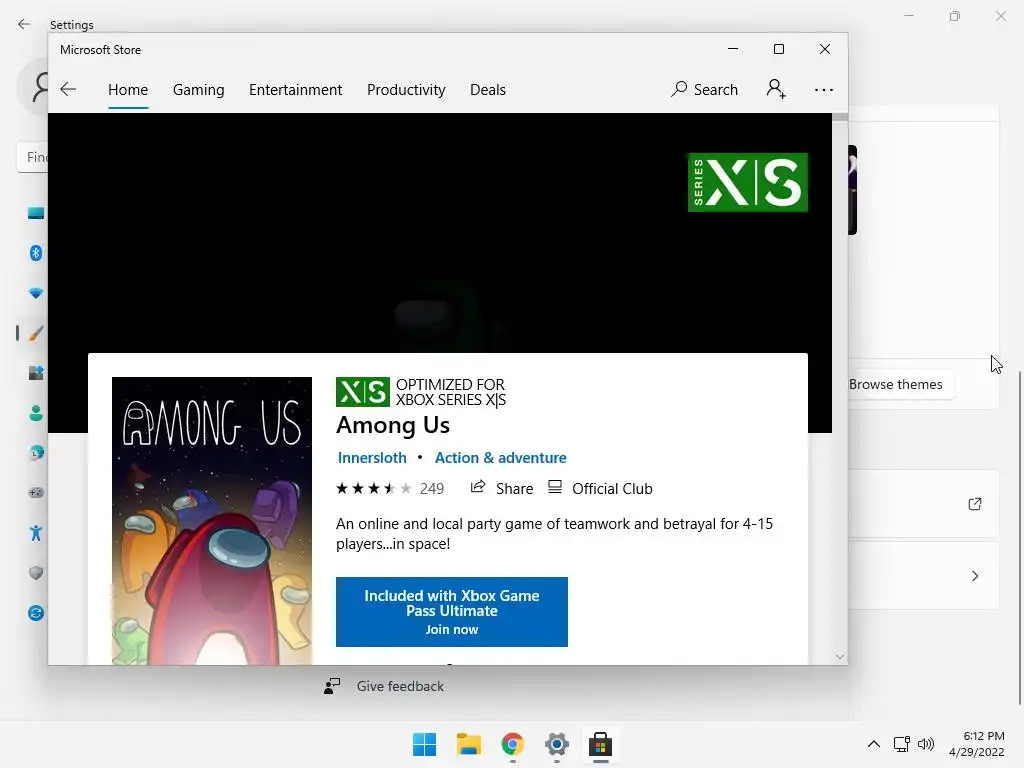Open System in Settings sidebar
Screen dimensions: 1024x768
36,214
